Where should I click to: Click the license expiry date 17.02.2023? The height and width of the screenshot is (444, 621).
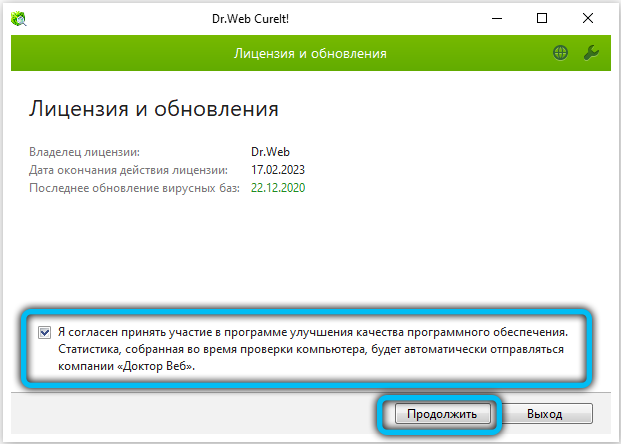[278, 170]
